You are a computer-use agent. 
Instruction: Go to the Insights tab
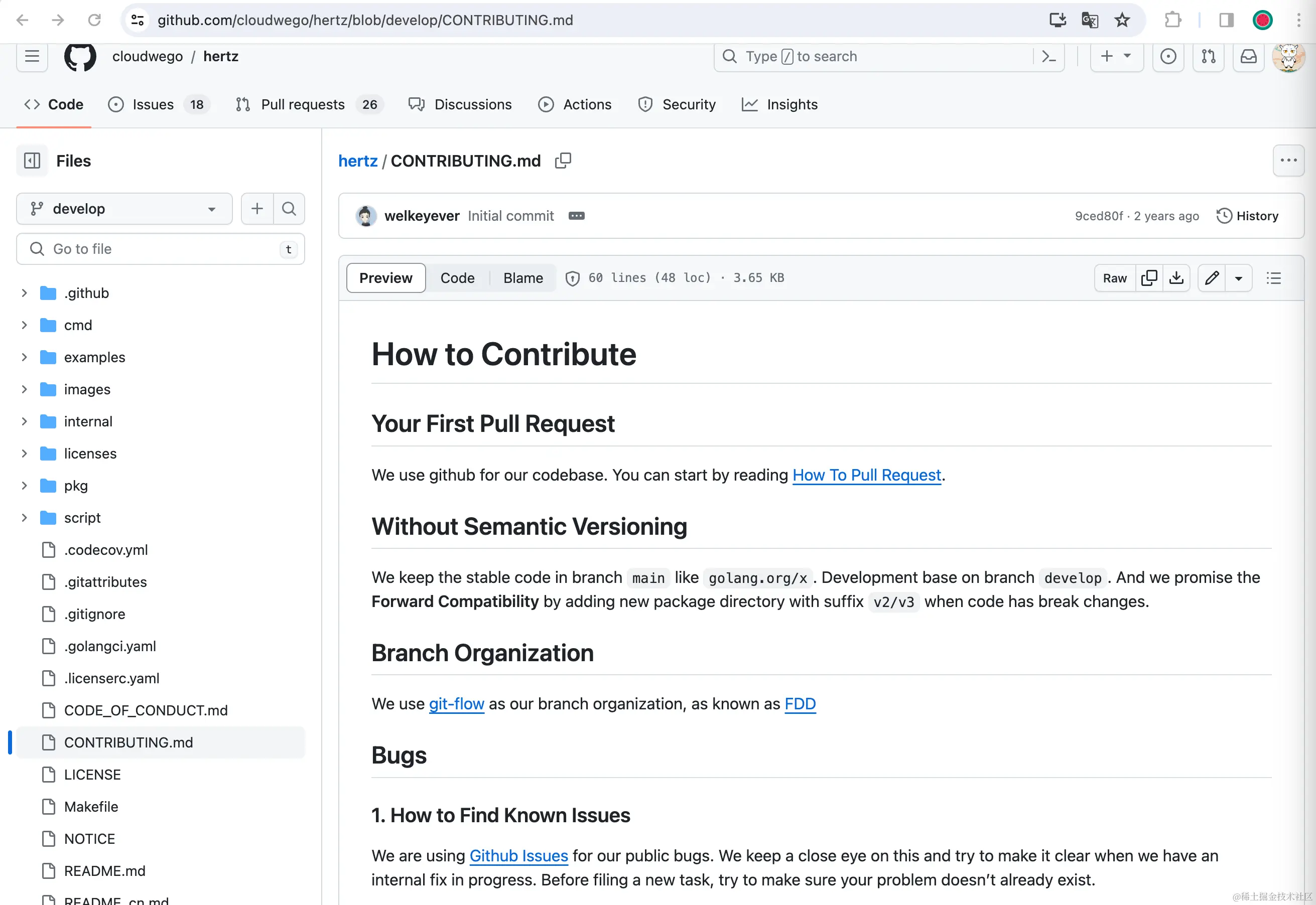click(792, 104)
